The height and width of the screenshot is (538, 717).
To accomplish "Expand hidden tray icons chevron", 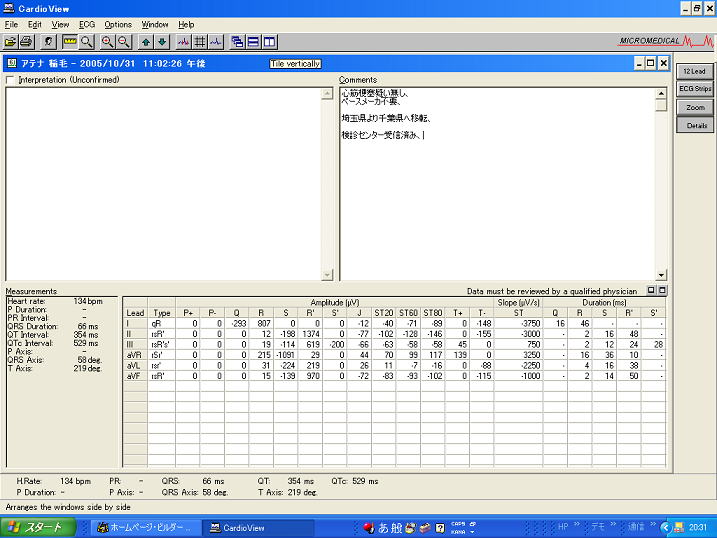I will click(665, 528).
